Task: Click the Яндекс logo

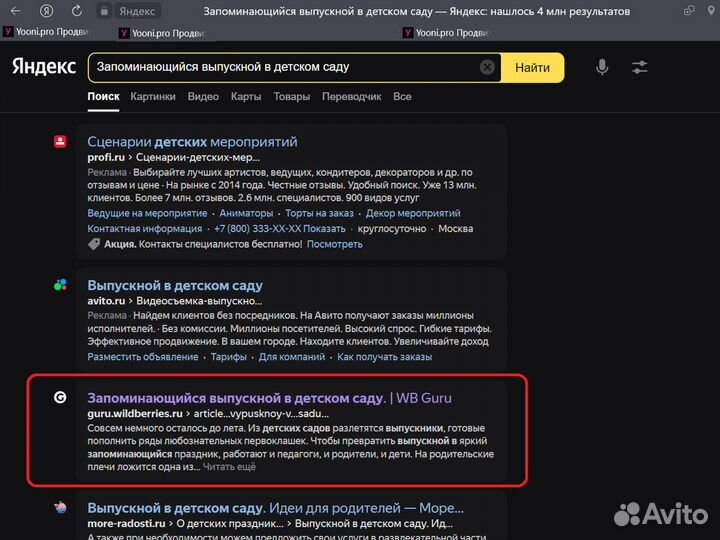Action: coord(44,67)
